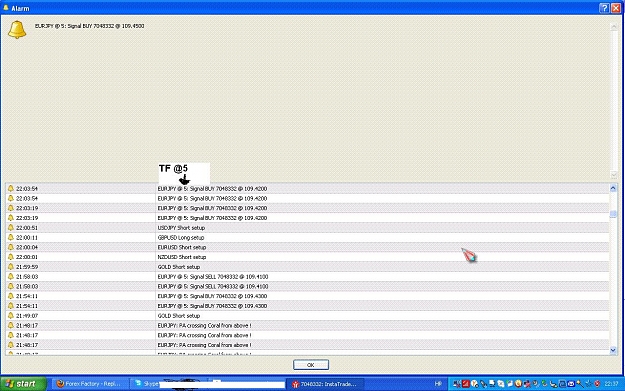
Task: Close the Alarm dialog window
Action: tap(616, 8)
